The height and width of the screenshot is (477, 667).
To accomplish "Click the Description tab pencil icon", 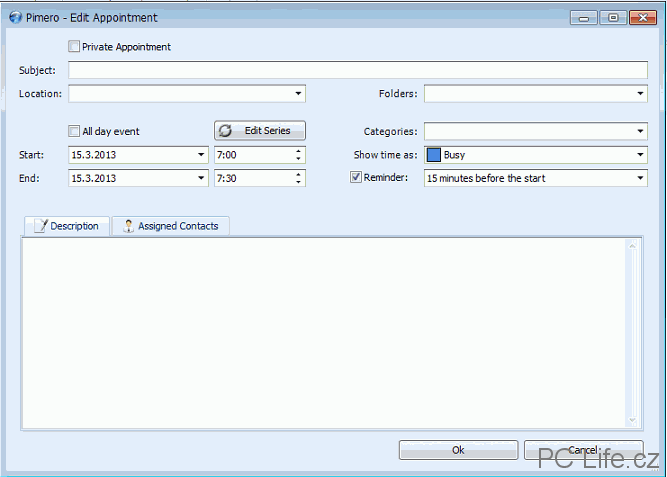I will tap(41, 226).
